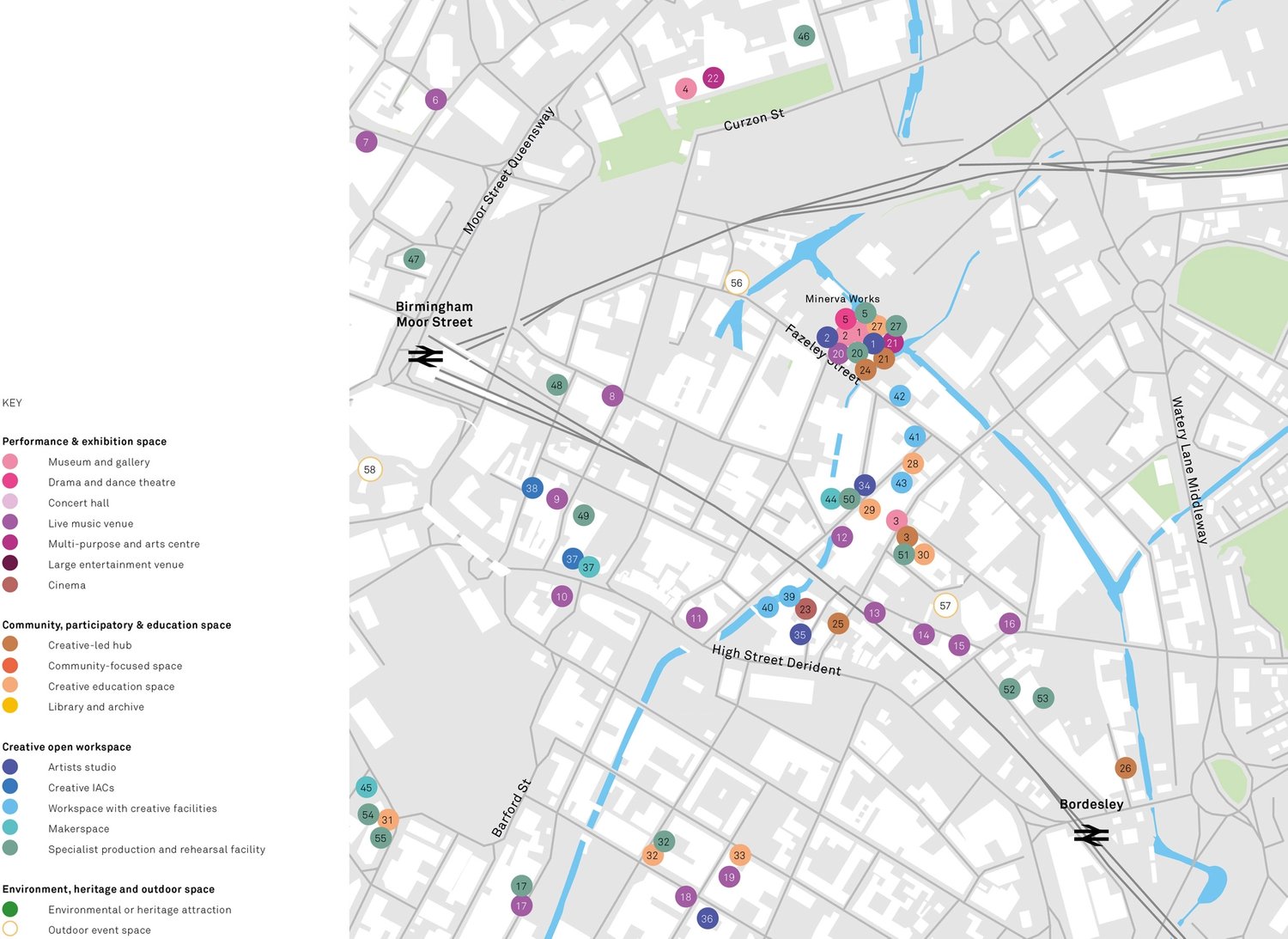
Task: Select Performance & exhibition space heading
Action: coord(84,442)
